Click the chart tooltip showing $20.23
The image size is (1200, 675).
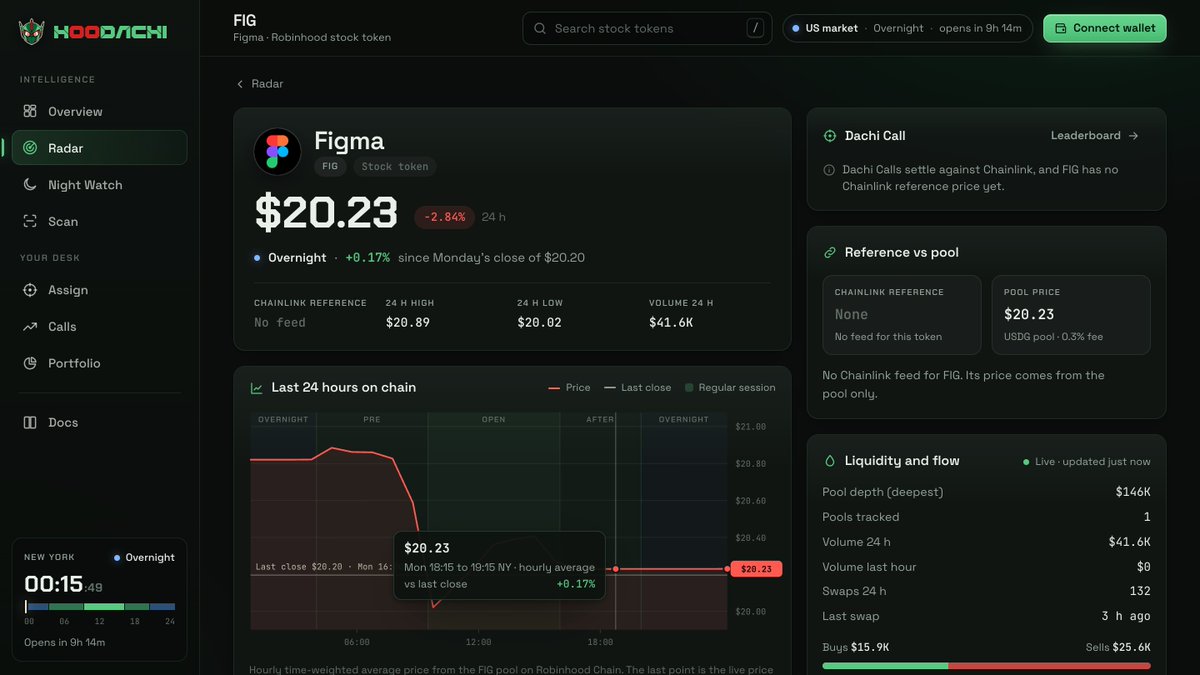coord(499,565)
